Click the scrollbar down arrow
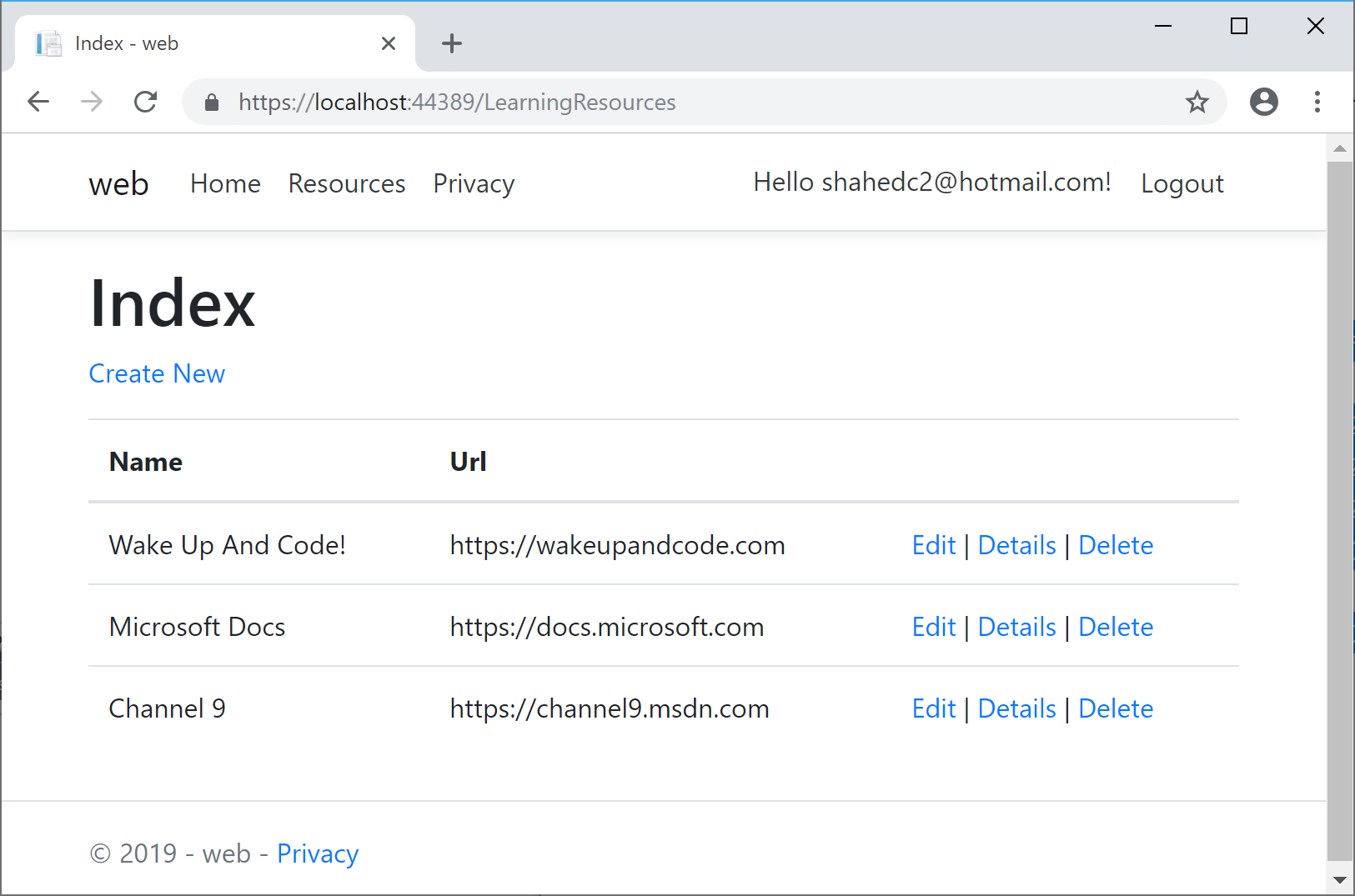The image size is (1355, 896). 1340,880
